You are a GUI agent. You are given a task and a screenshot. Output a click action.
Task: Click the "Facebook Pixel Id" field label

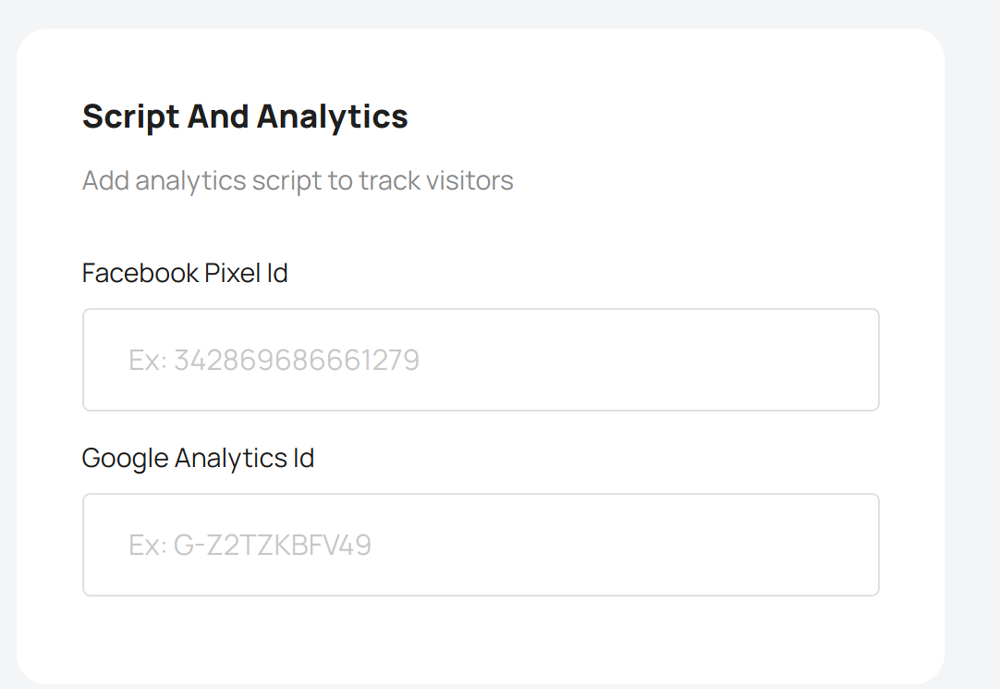(x=185, y=273)
